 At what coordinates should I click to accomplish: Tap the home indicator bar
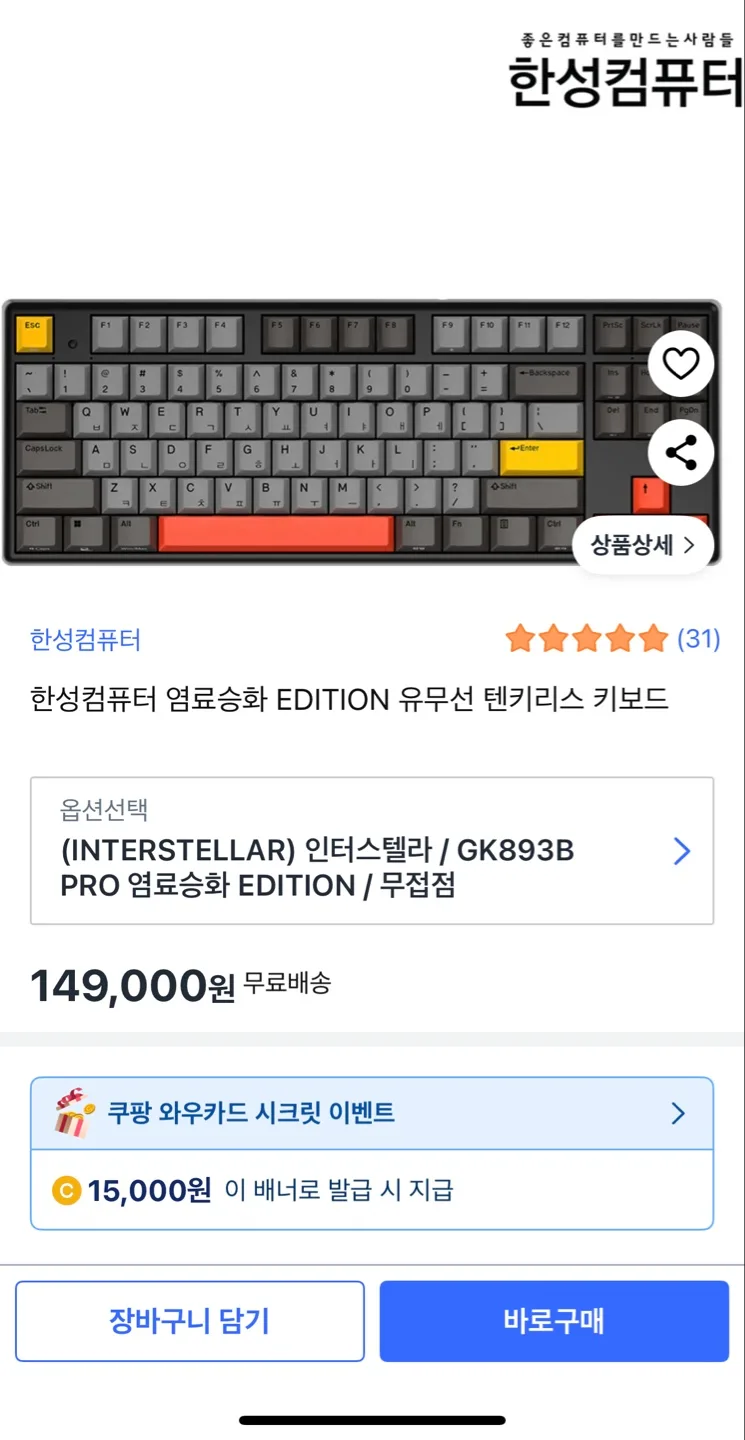(372, 1420)
